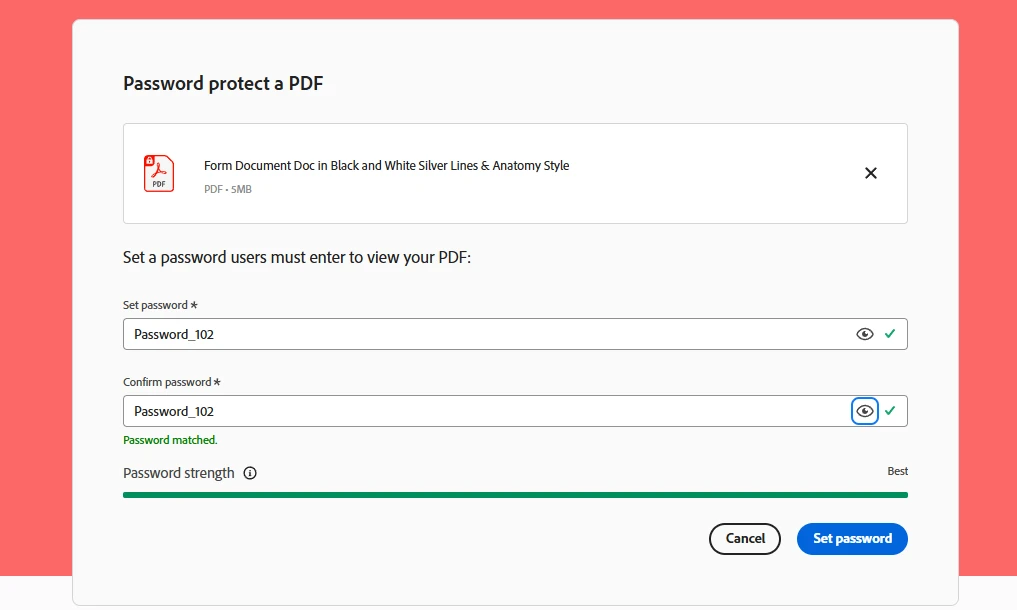
Task: Select the Confirm password input field
Action: [x=400, y=410]
